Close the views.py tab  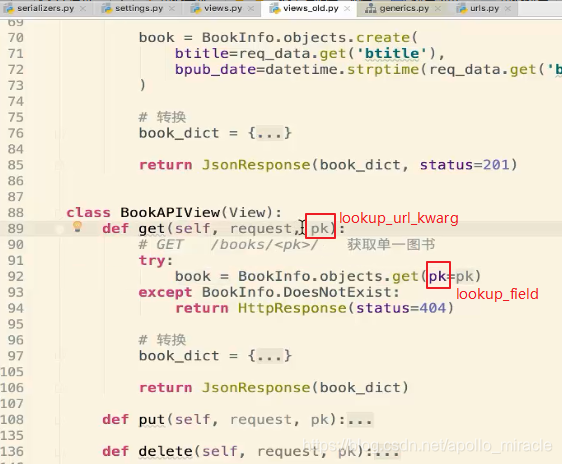click(x=251, y=9)
